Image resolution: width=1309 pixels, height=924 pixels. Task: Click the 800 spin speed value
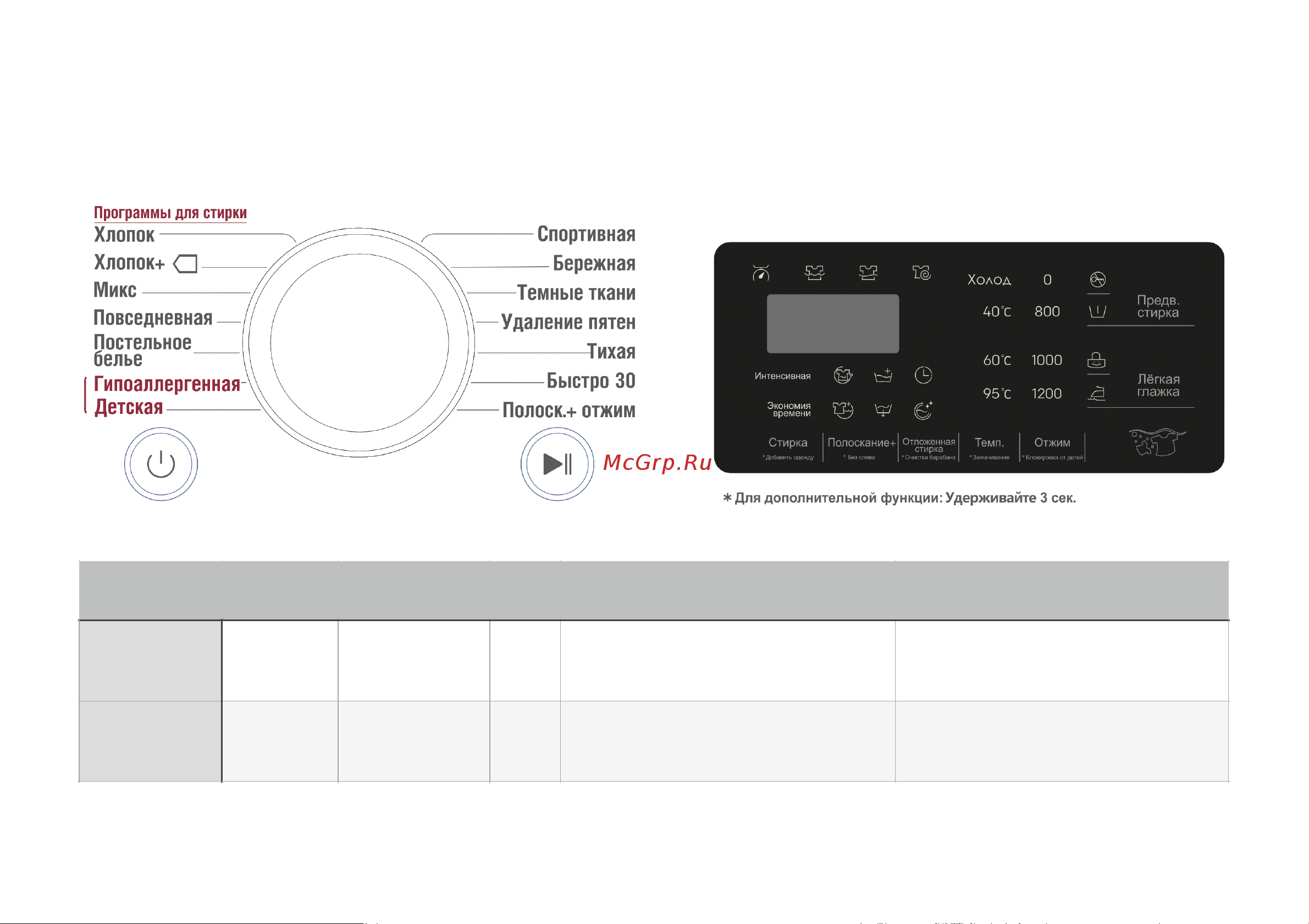(x=1047, y=312)
